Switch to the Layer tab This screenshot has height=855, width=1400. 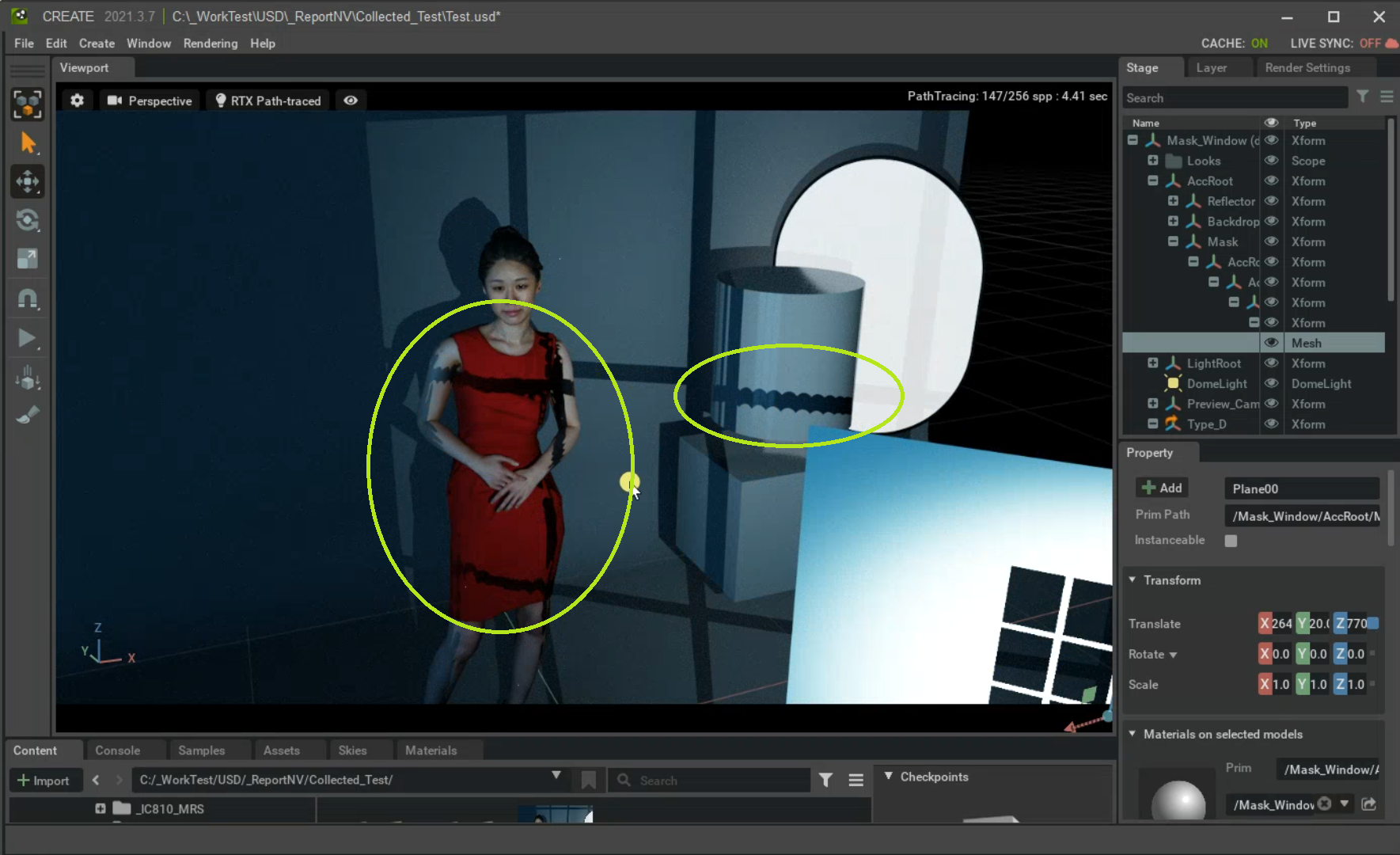tap(1212, 68)
